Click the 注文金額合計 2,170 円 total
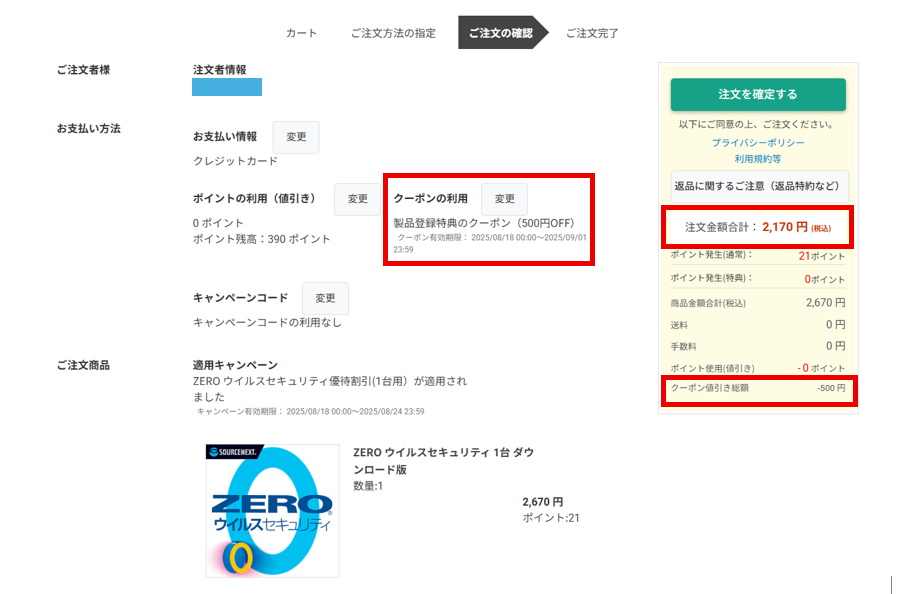Viewport: 906px width, 594px height. pyautogui.click(x=758, y=228)
